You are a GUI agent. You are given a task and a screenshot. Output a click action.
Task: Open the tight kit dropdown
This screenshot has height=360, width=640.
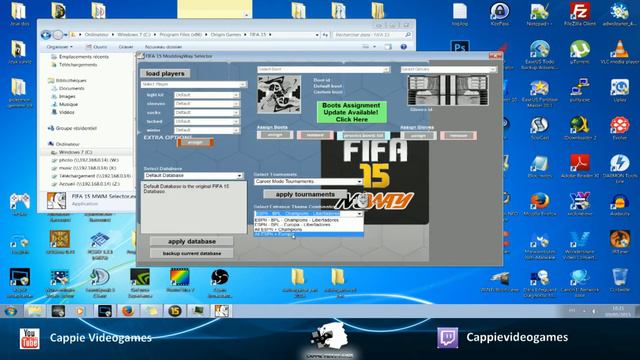coord(207,95)
